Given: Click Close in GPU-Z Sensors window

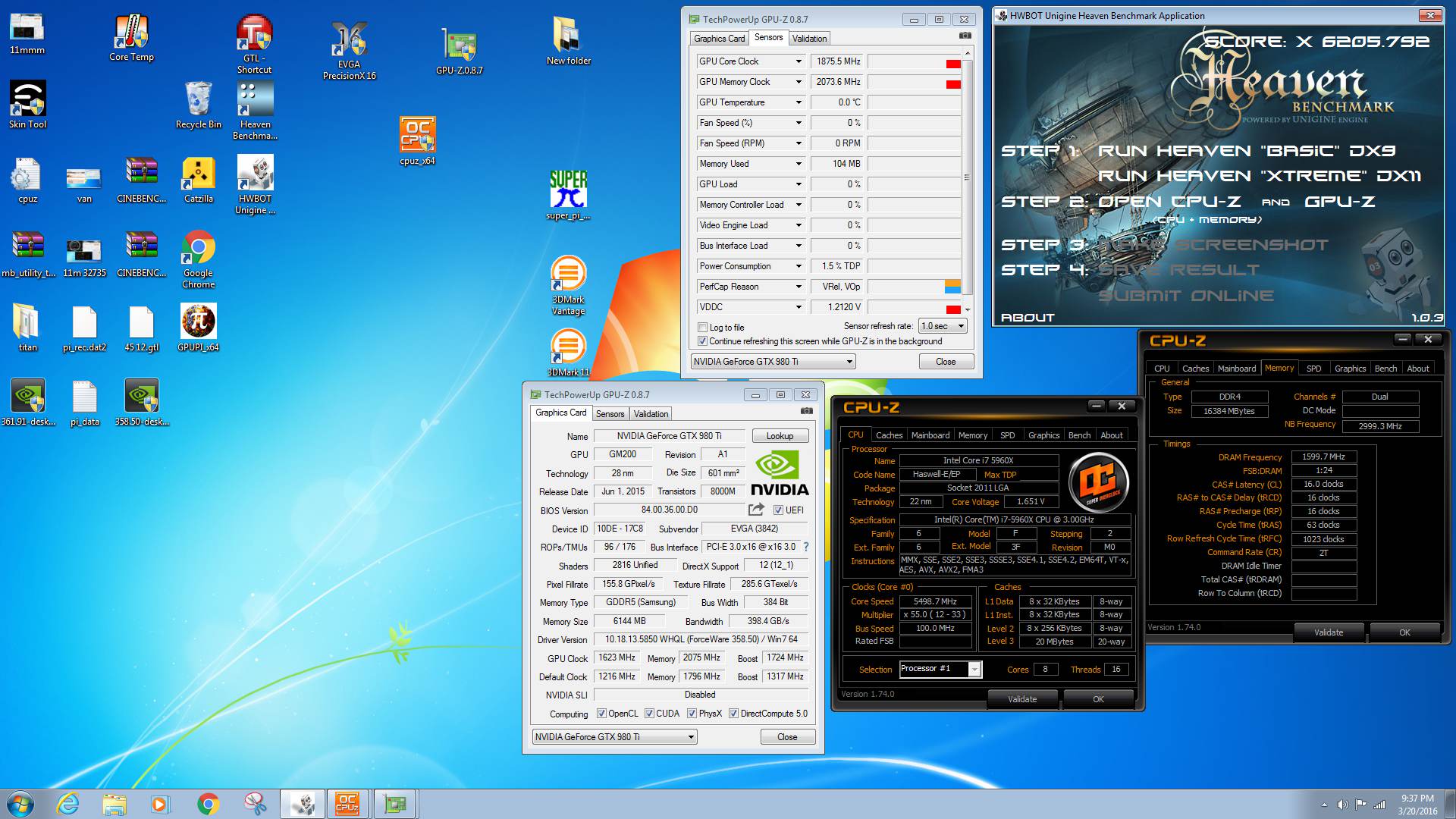Looking at the screenshot, I should coord(946,362).
